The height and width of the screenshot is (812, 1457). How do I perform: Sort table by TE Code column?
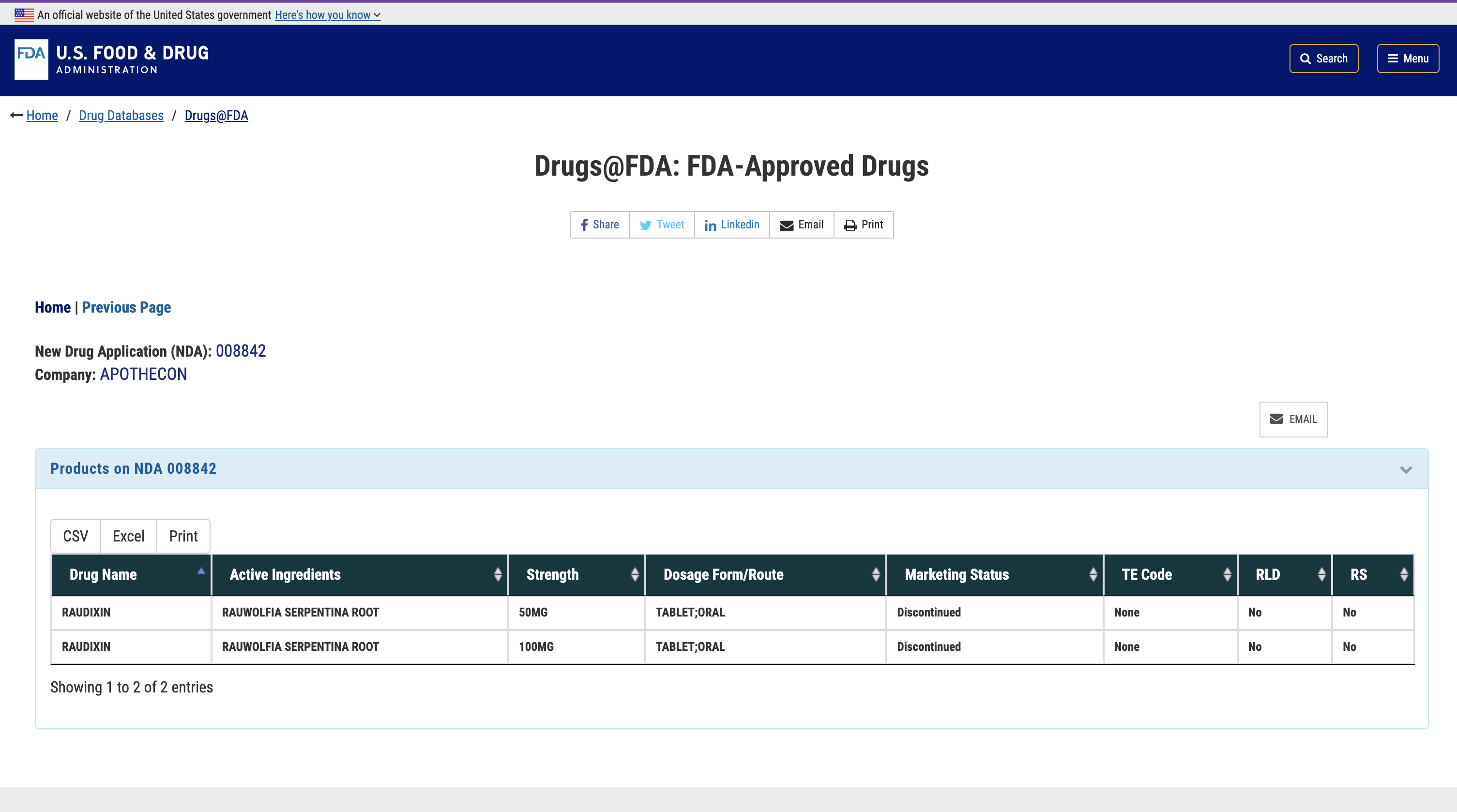coord(1169,574)
